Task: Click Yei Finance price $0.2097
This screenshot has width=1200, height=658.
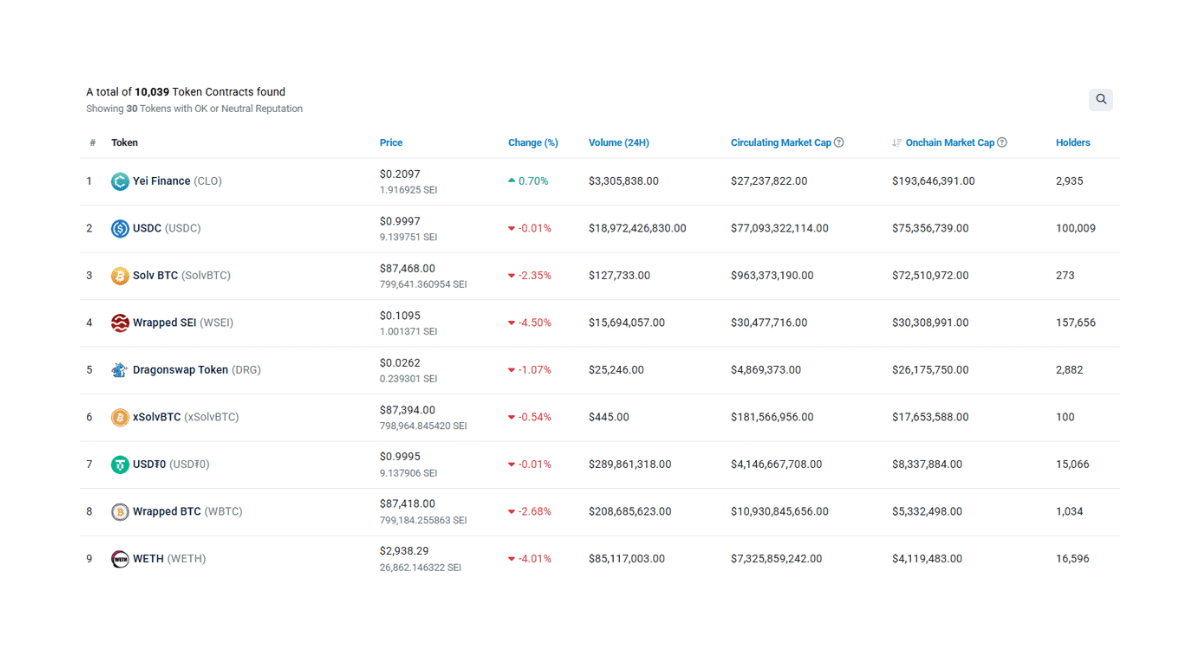Action: point(400,174)
